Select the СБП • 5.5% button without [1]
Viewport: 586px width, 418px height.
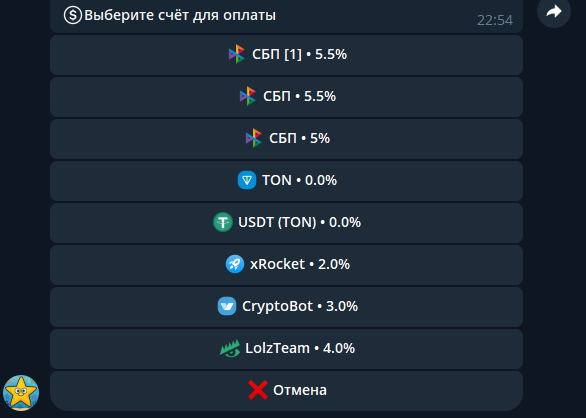point(286,97)
